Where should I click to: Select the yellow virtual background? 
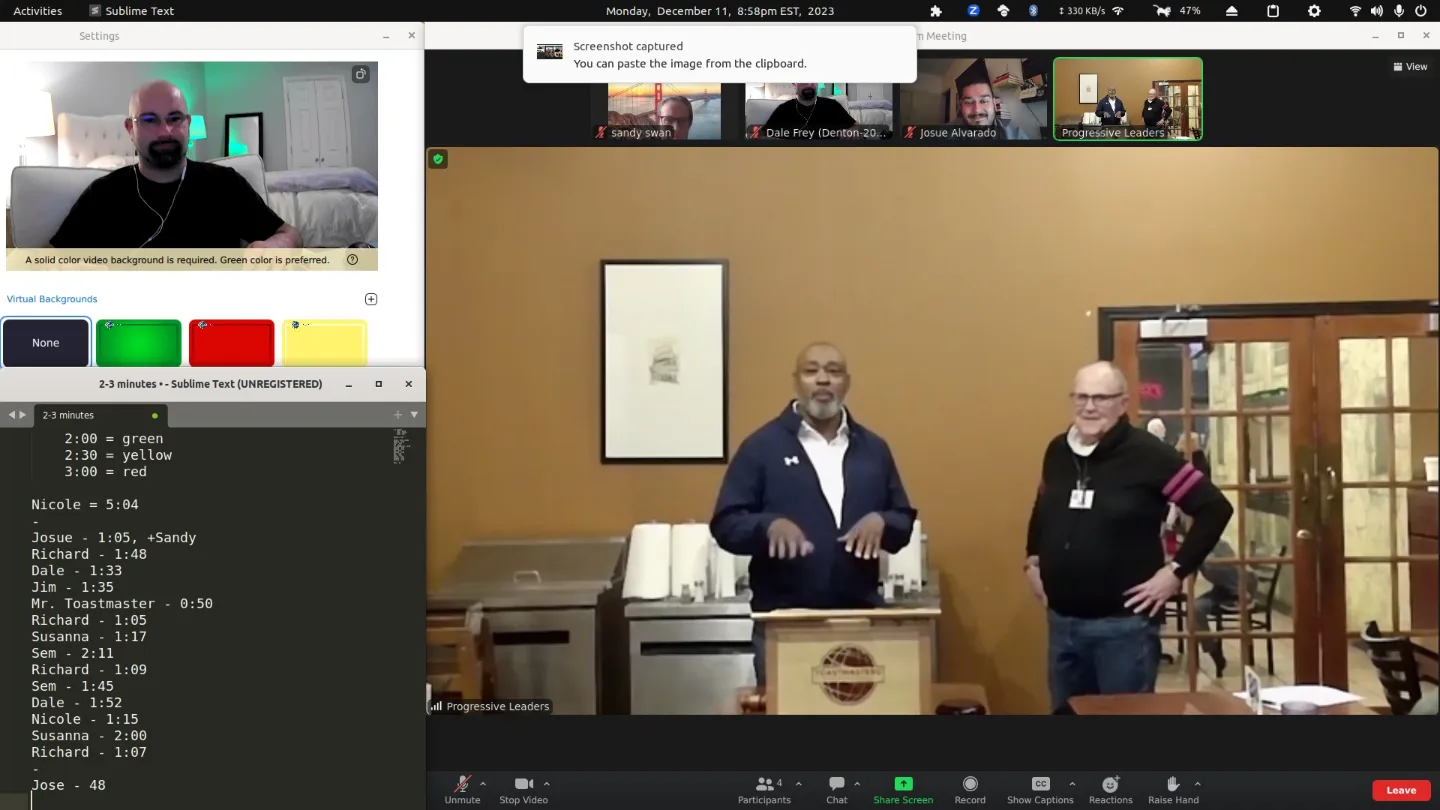(324, 343)
